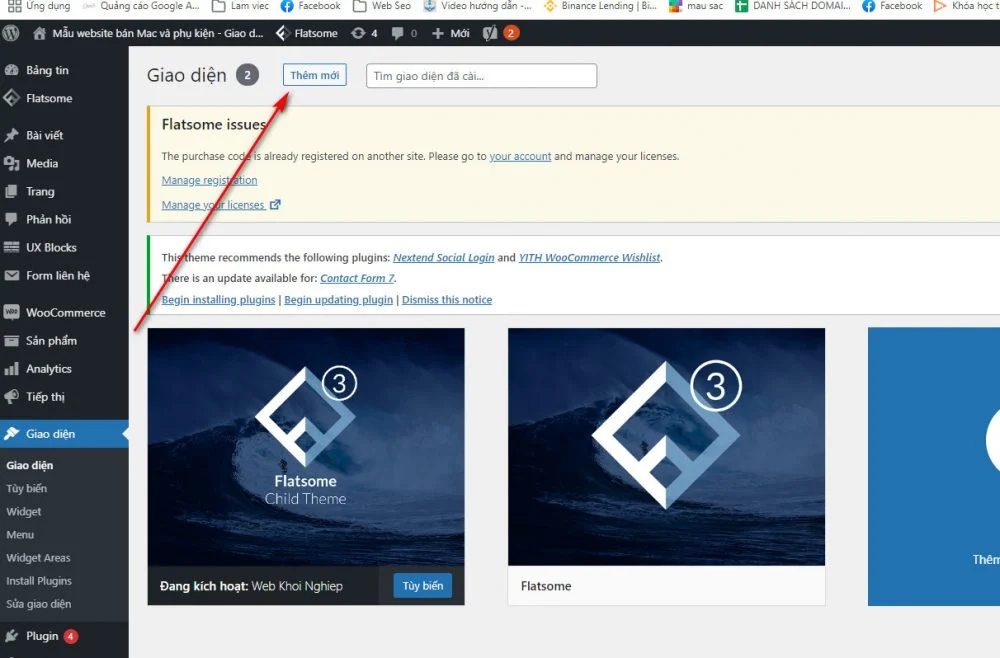1000x658 pixels.
Task: Click the comments bubble icon
Action: click(399, 33)
